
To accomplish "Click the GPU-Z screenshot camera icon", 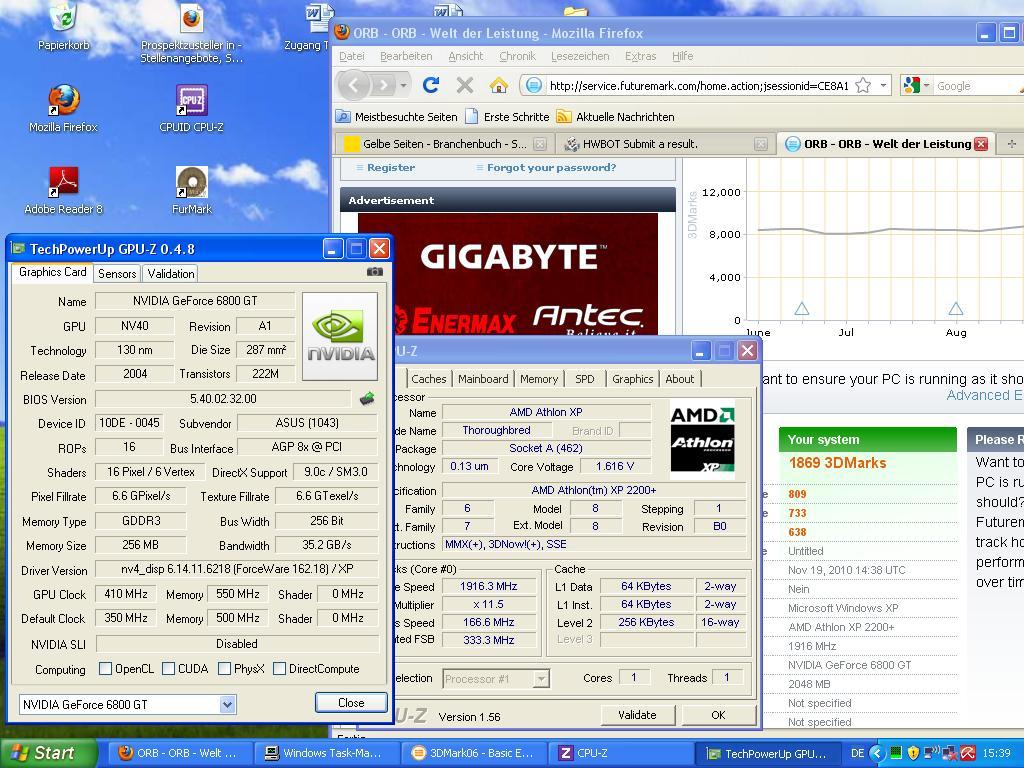I will tap(375, 272).
